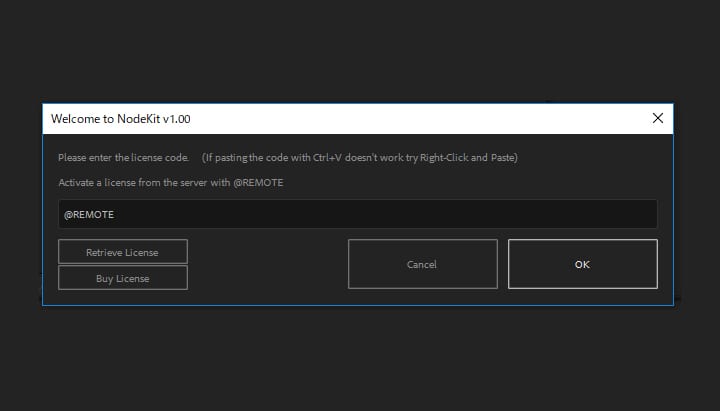Viewport: 720px width, 411px height.
Task: Open the Buy License page
Action: (x=123, y=278)
